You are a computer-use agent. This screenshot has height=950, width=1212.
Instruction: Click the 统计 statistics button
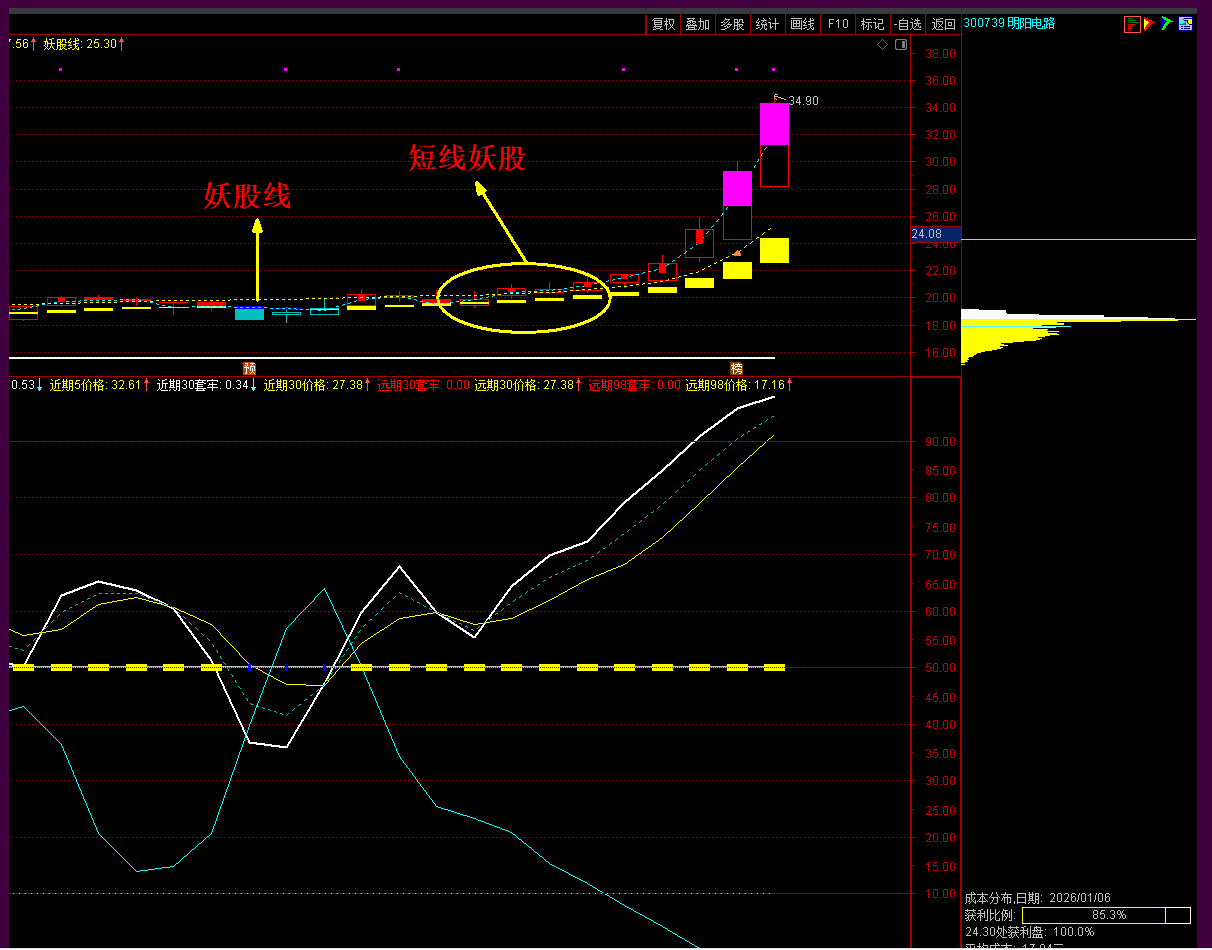767,24
